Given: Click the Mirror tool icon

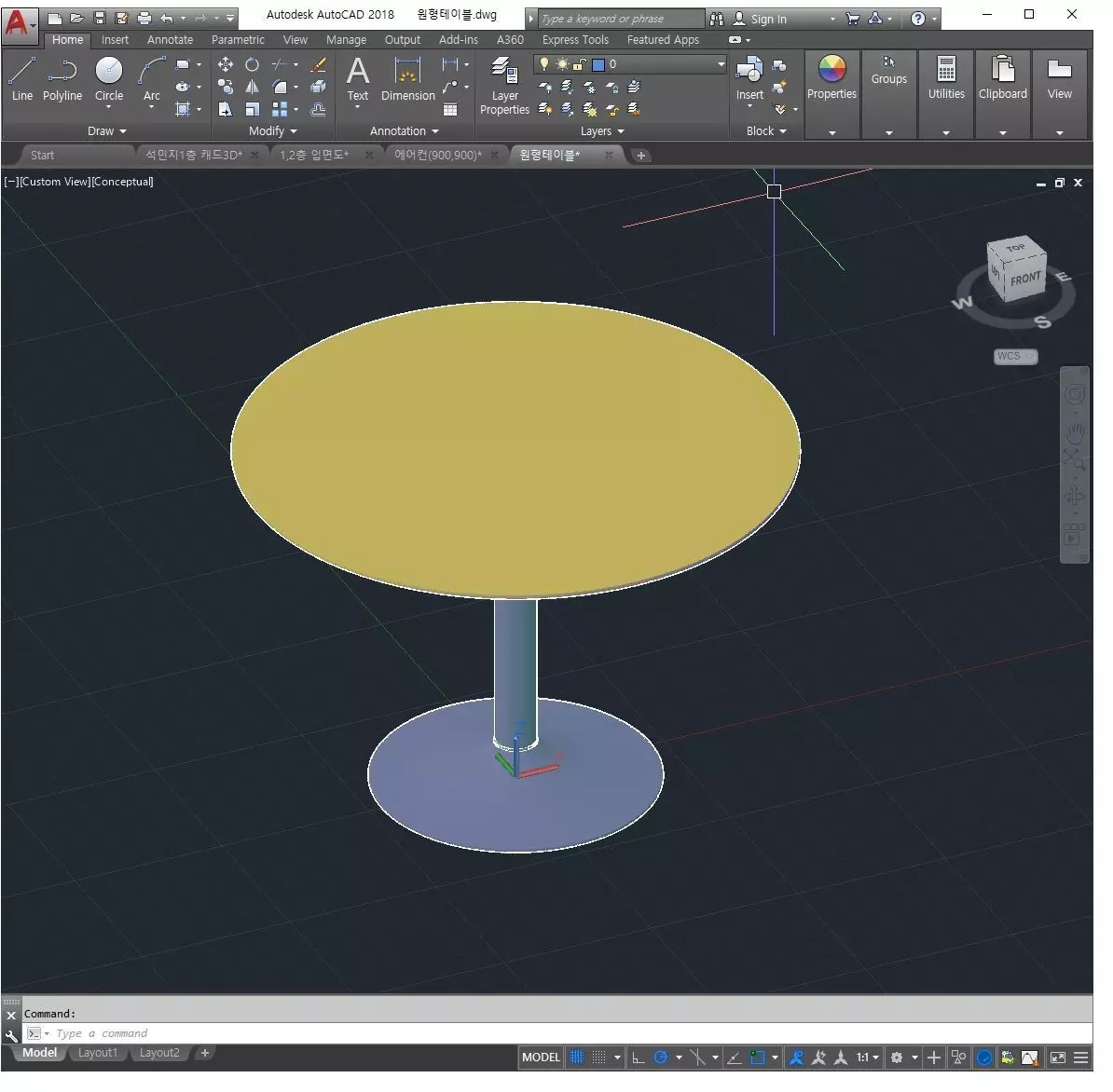Looking at the screenshot, I should (x=252, y=87).
